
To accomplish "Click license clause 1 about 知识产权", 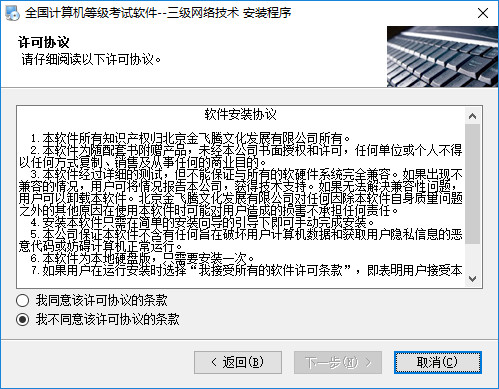I will point(190,138).
